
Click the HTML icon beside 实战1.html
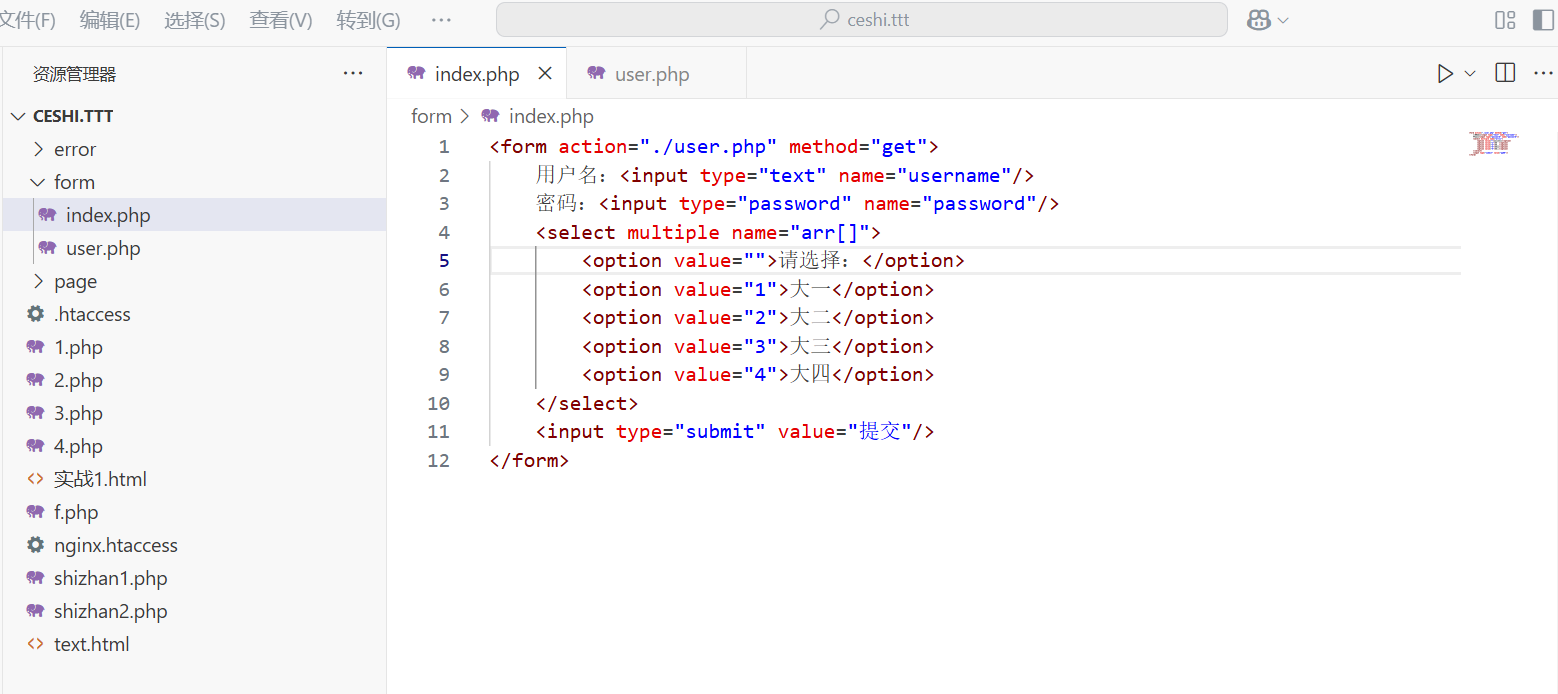35,479
